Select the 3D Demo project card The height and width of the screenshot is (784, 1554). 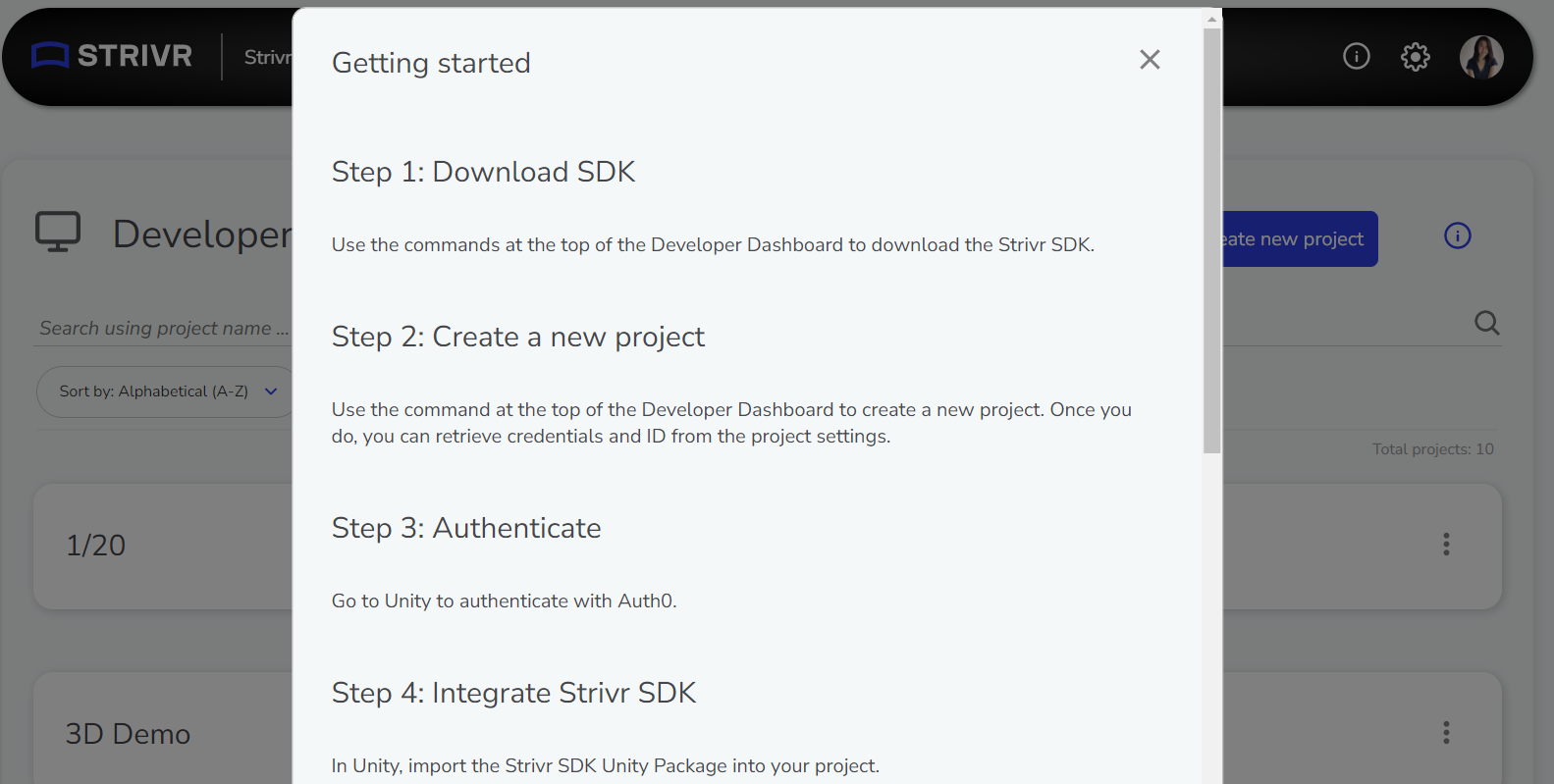coord(163,728)
